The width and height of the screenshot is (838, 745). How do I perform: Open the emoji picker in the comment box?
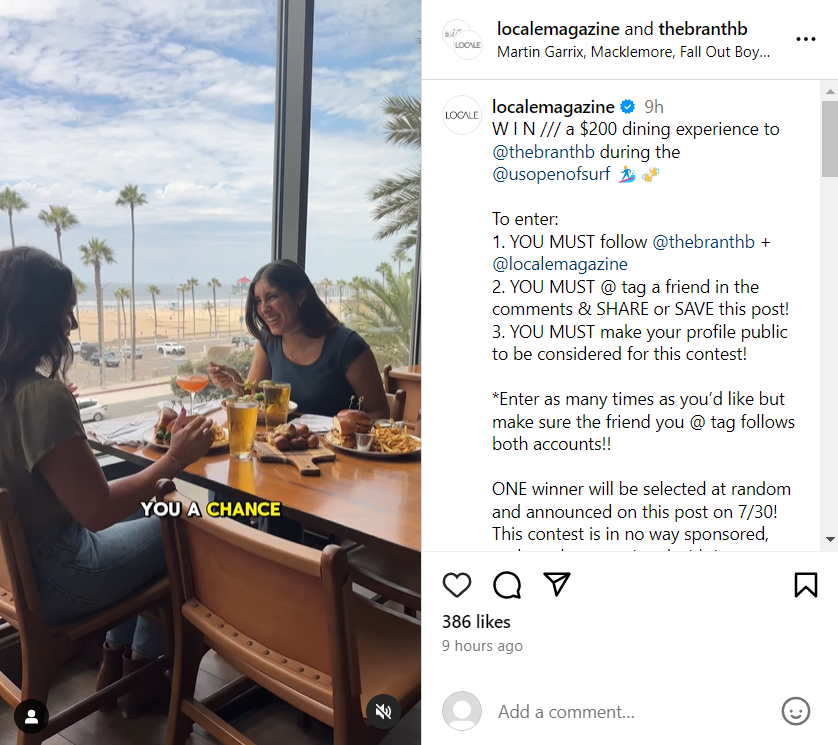(x=795, y=711)
